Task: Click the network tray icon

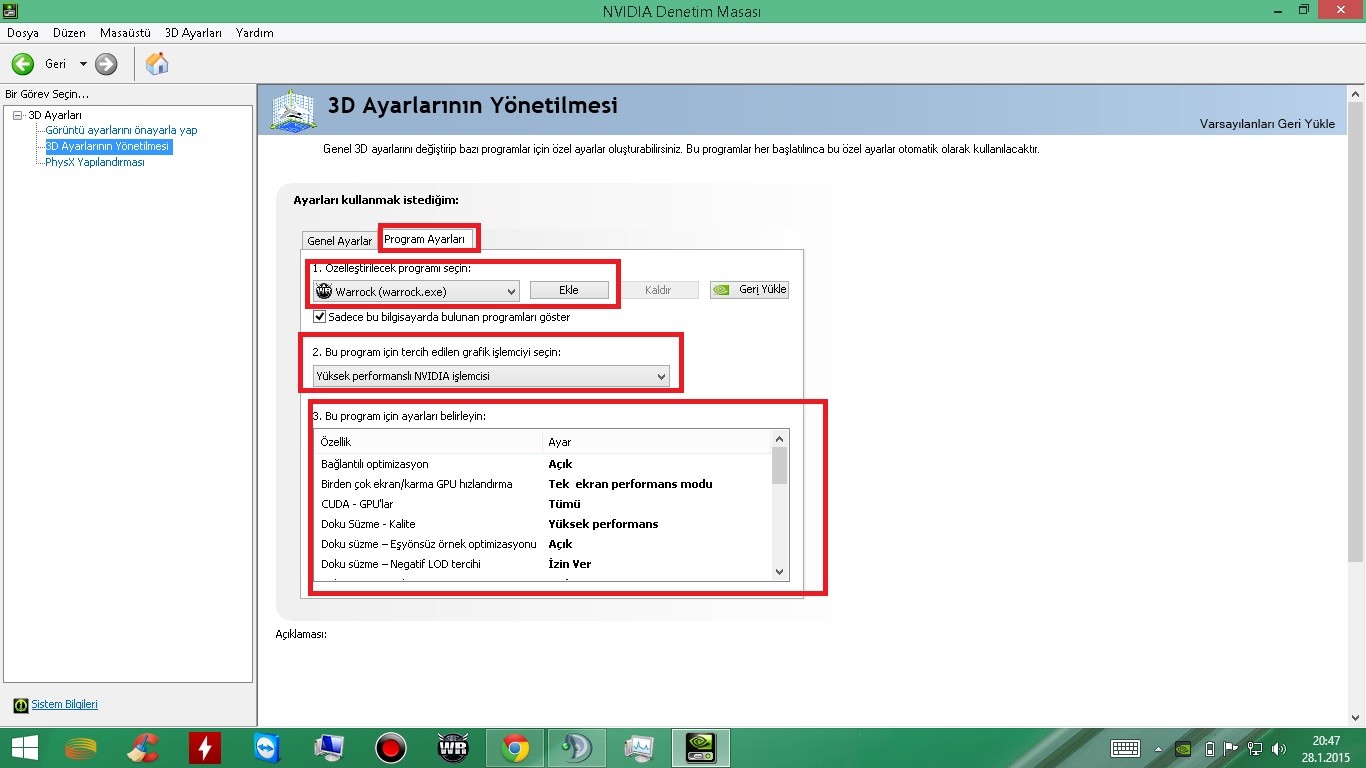Action: [1255, 748]
